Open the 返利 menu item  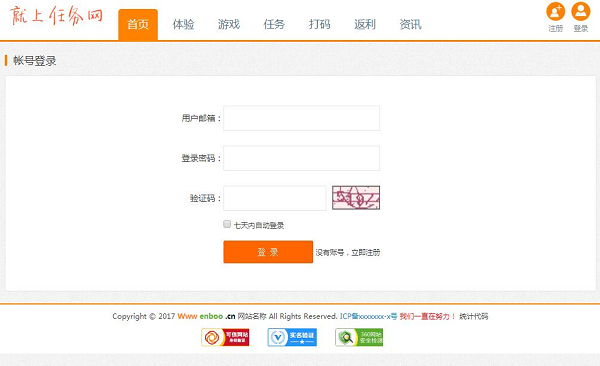tap(365, 25)
